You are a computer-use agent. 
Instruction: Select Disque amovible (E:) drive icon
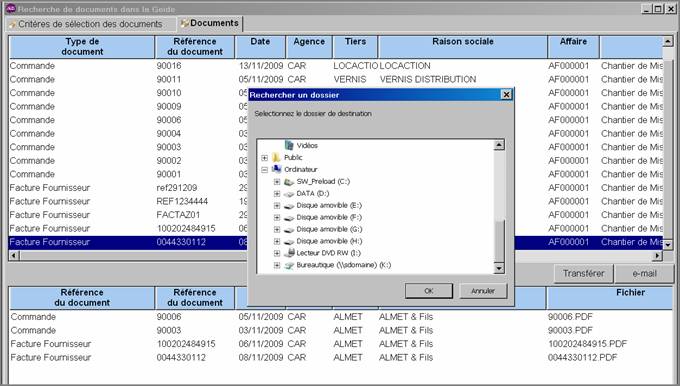tap(289, 206)
